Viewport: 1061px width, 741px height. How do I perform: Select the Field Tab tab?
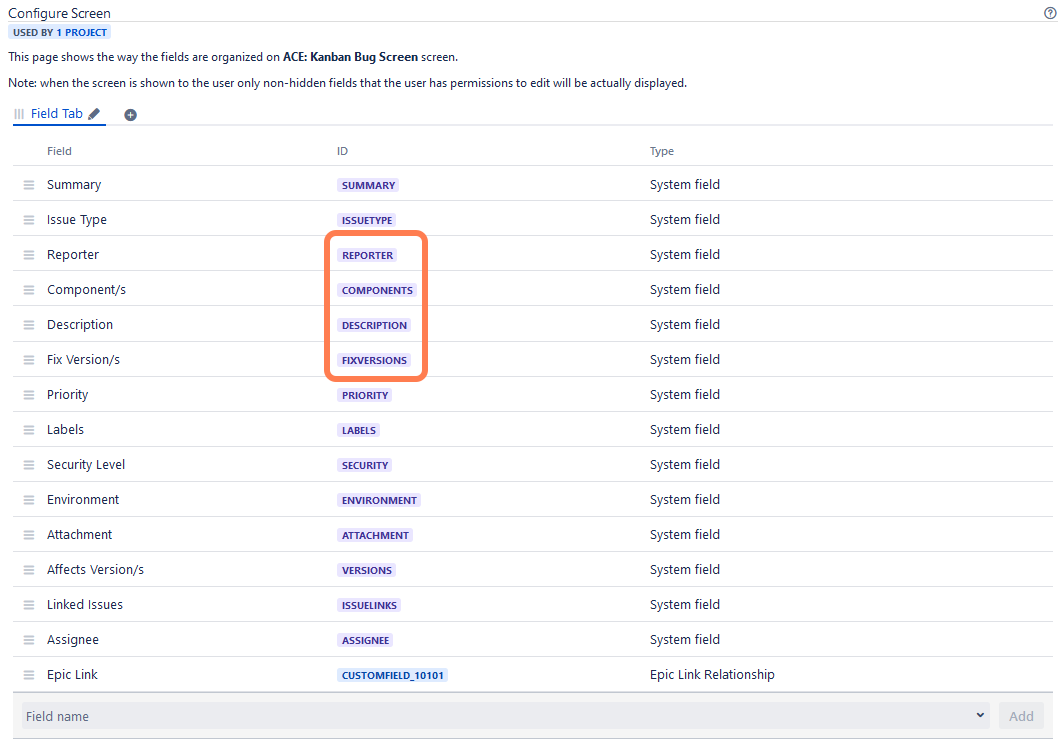click(x=57, y=114)
